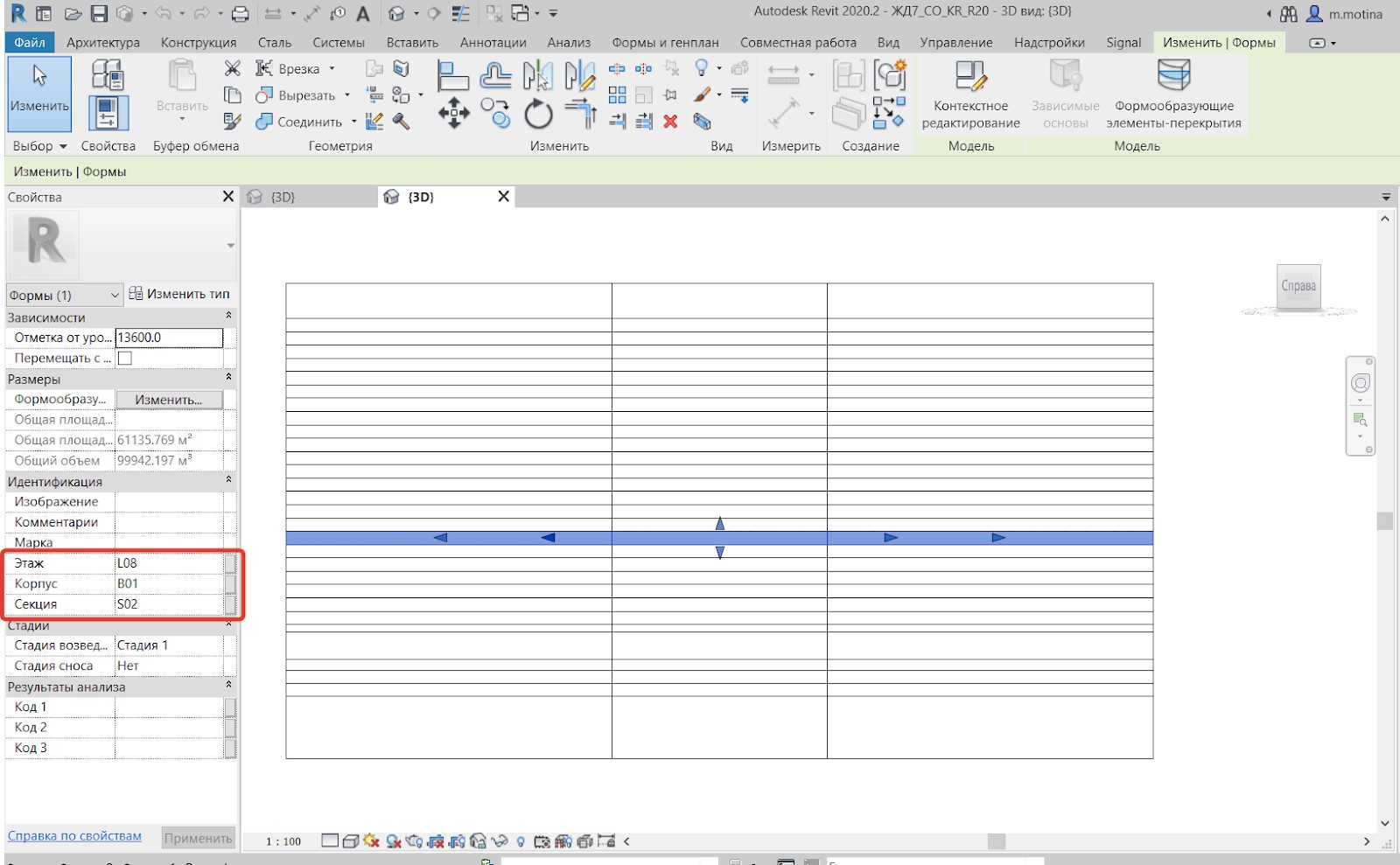
Task: Click the m.motina user account
Action: [1344, 14]
